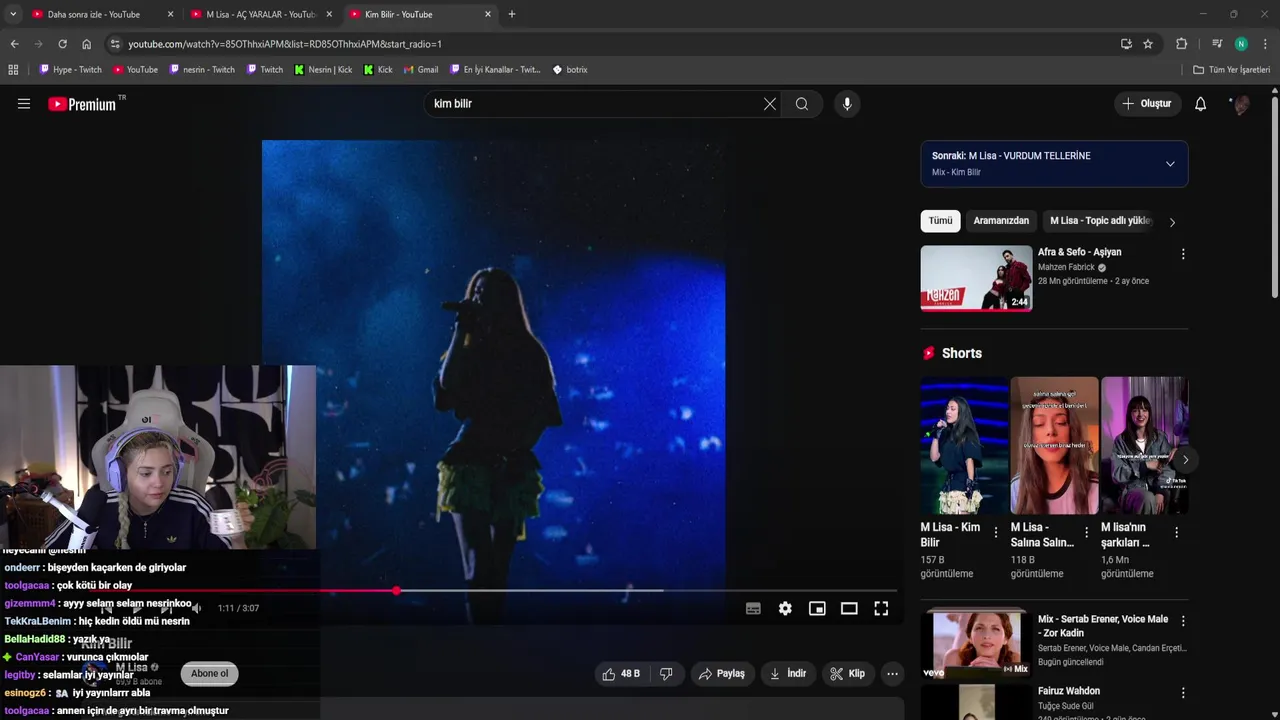Open options for Salına Salın short
Viewport: 1280px width, 720px height.
tap(1086, 533)
